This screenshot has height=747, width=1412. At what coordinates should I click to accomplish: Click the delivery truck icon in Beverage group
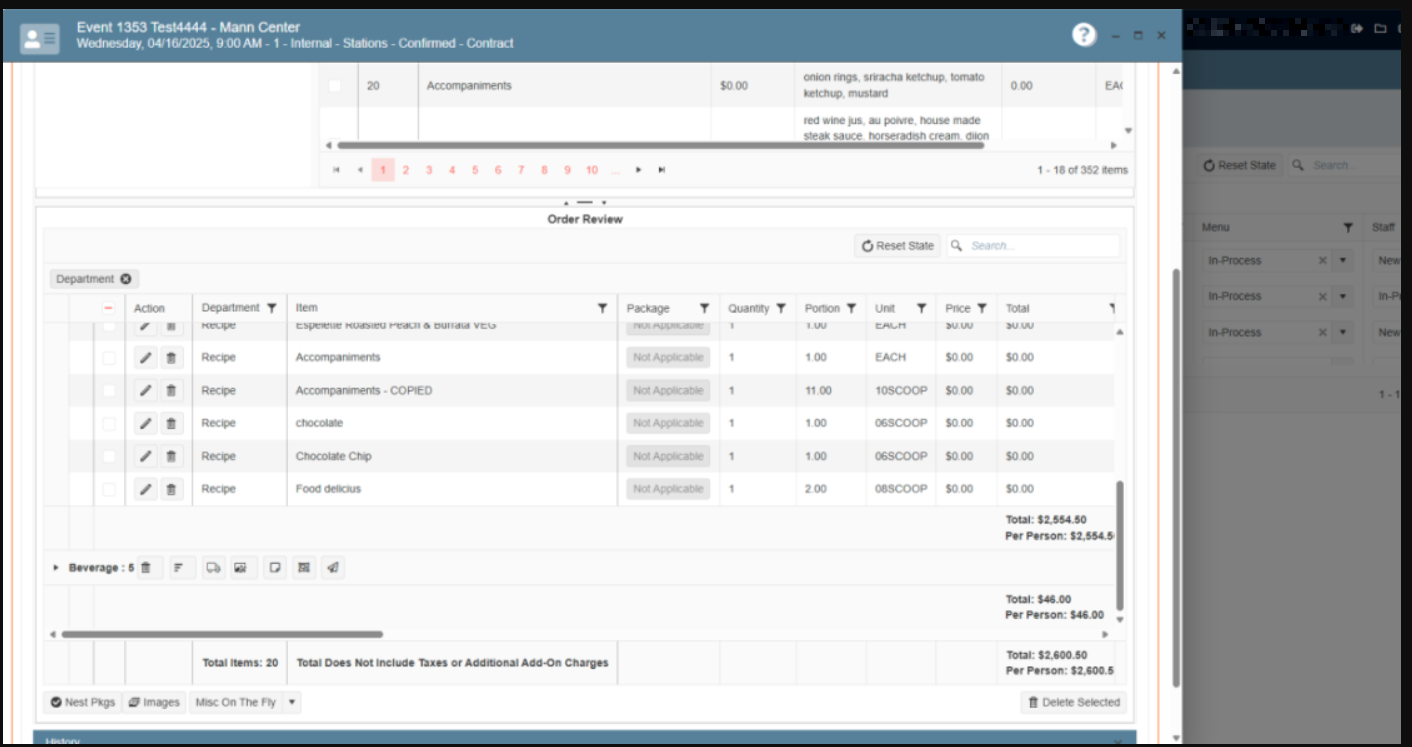pos(213,568)
